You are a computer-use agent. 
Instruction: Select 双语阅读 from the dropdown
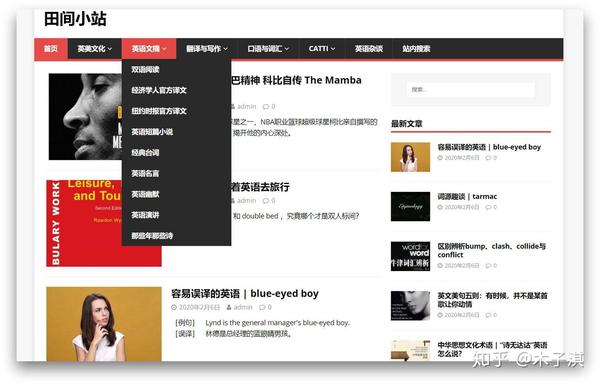click(x=176, y=70)
